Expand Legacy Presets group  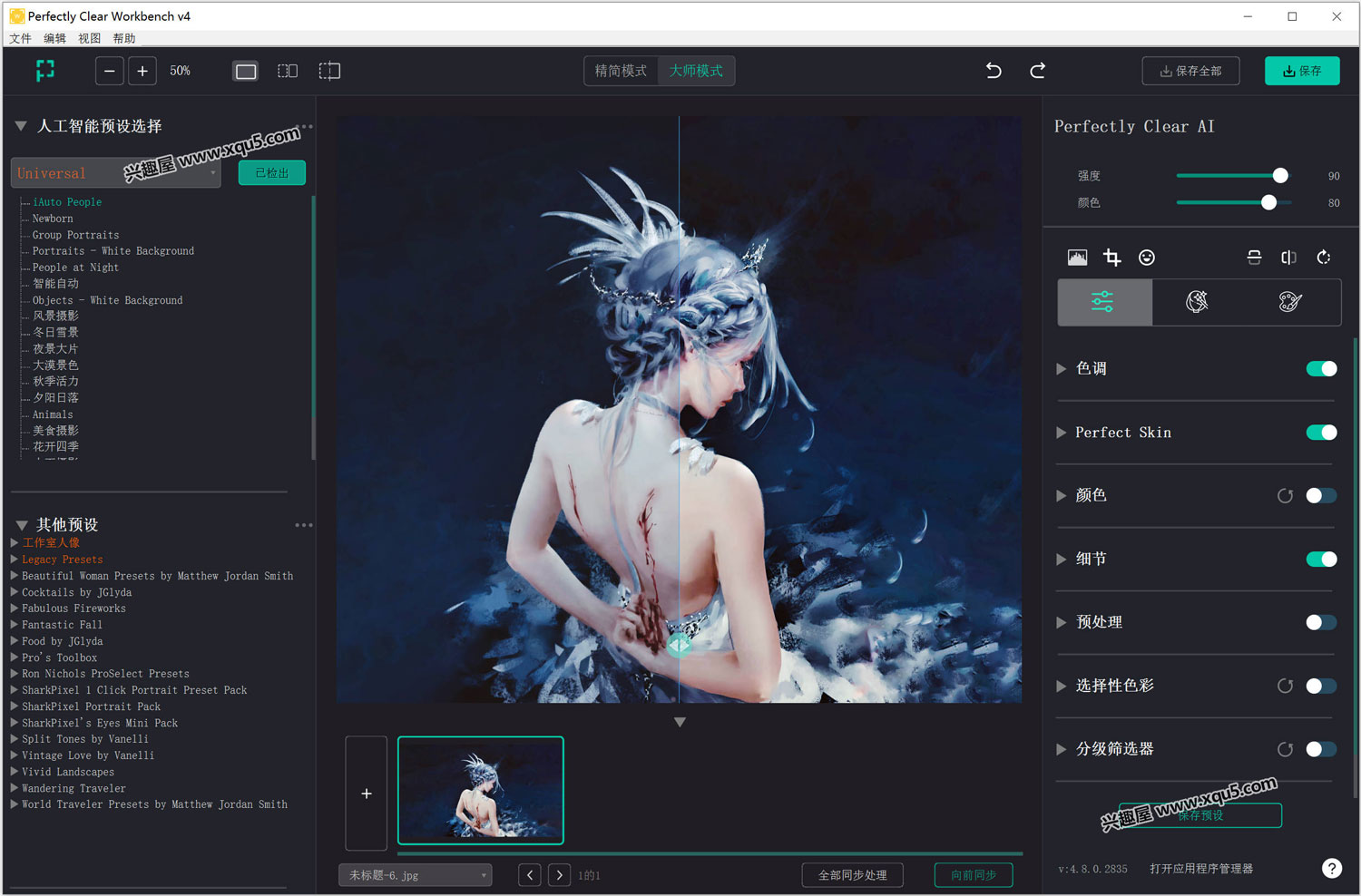(15, 560)
